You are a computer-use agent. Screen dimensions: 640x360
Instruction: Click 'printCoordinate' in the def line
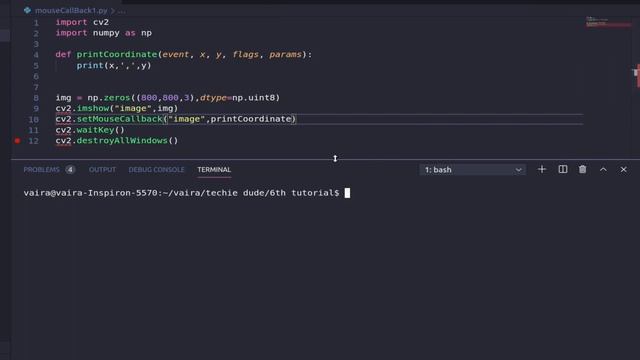[117, 54]
